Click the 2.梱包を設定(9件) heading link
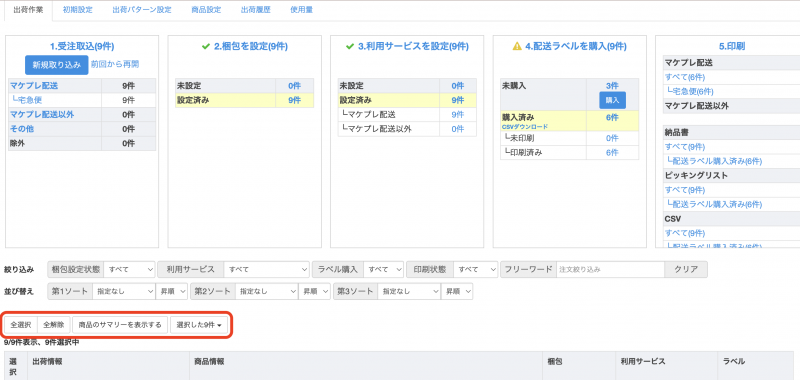The image size is (800, 380). click(x=251, y=46)
